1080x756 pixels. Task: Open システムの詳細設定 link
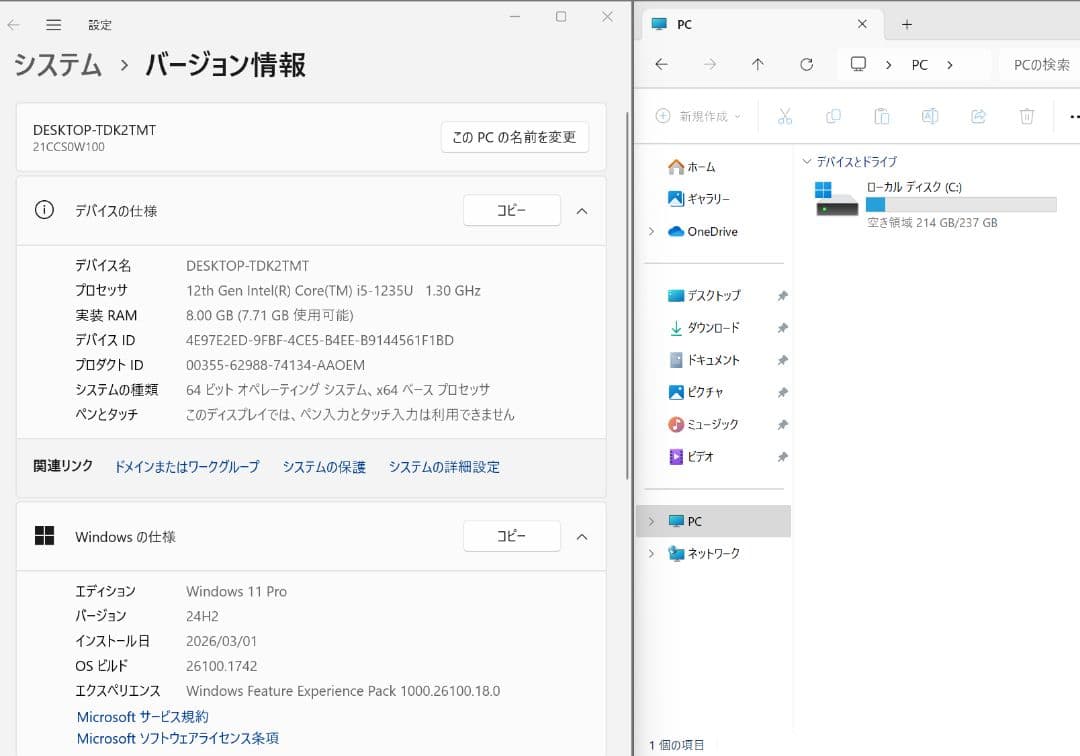pyautogui.click(x=444, y=467)
